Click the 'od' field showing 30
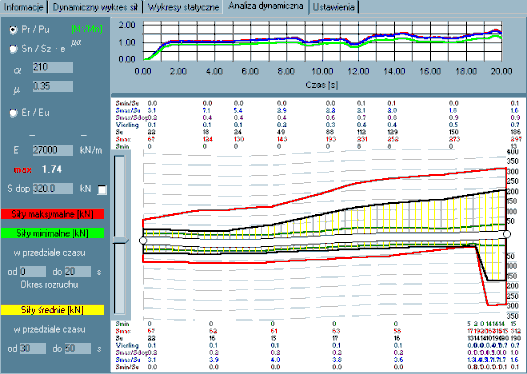 (x=33, y=348)
